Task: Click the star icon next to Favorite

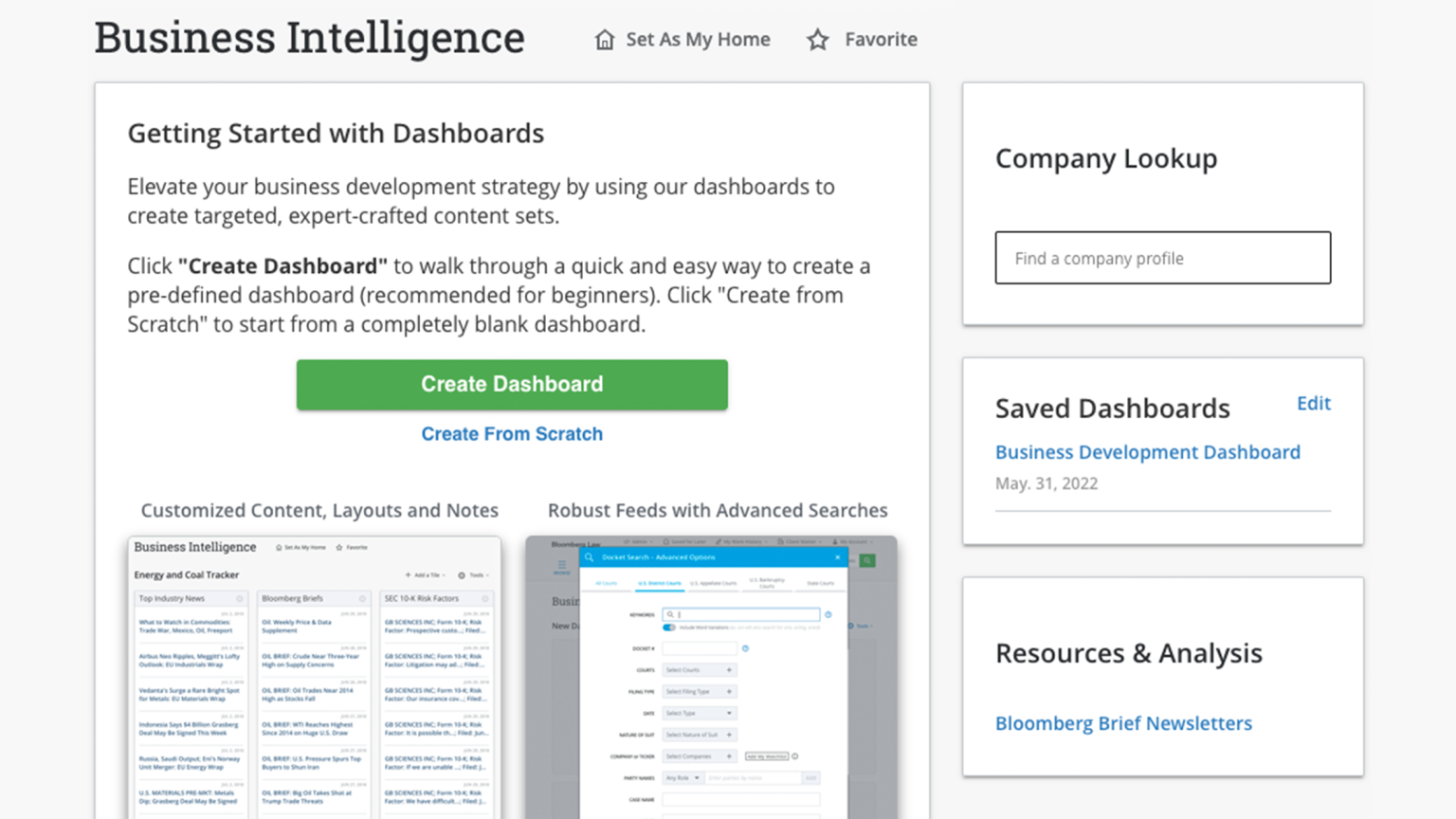Action: (817, 40)
